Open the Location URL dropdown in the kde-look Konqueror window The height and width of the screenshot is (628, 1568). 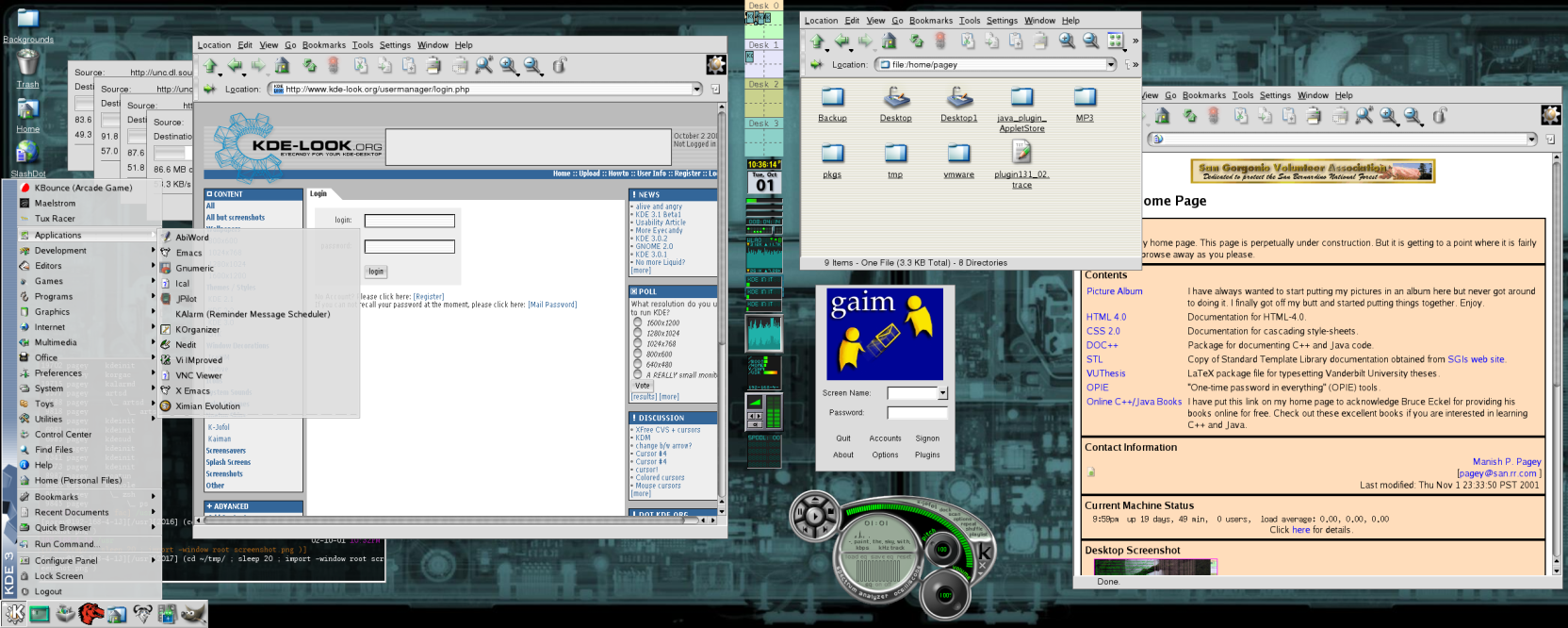click(x=697, y=89)
